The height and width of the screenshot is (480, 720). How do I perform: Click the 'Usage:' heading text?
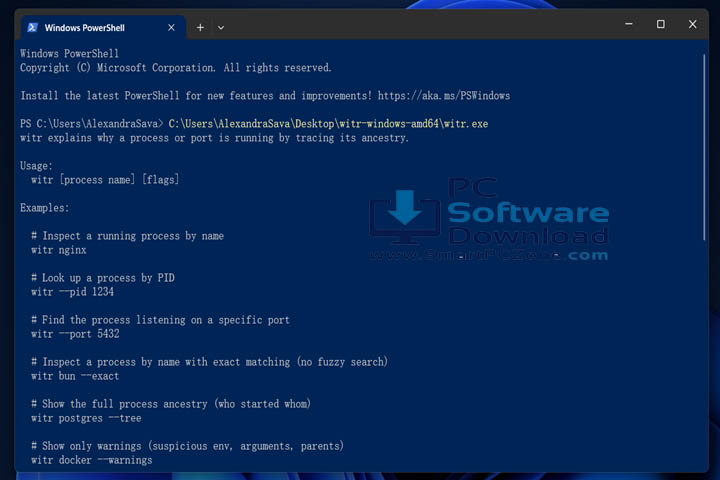[36, 166]
